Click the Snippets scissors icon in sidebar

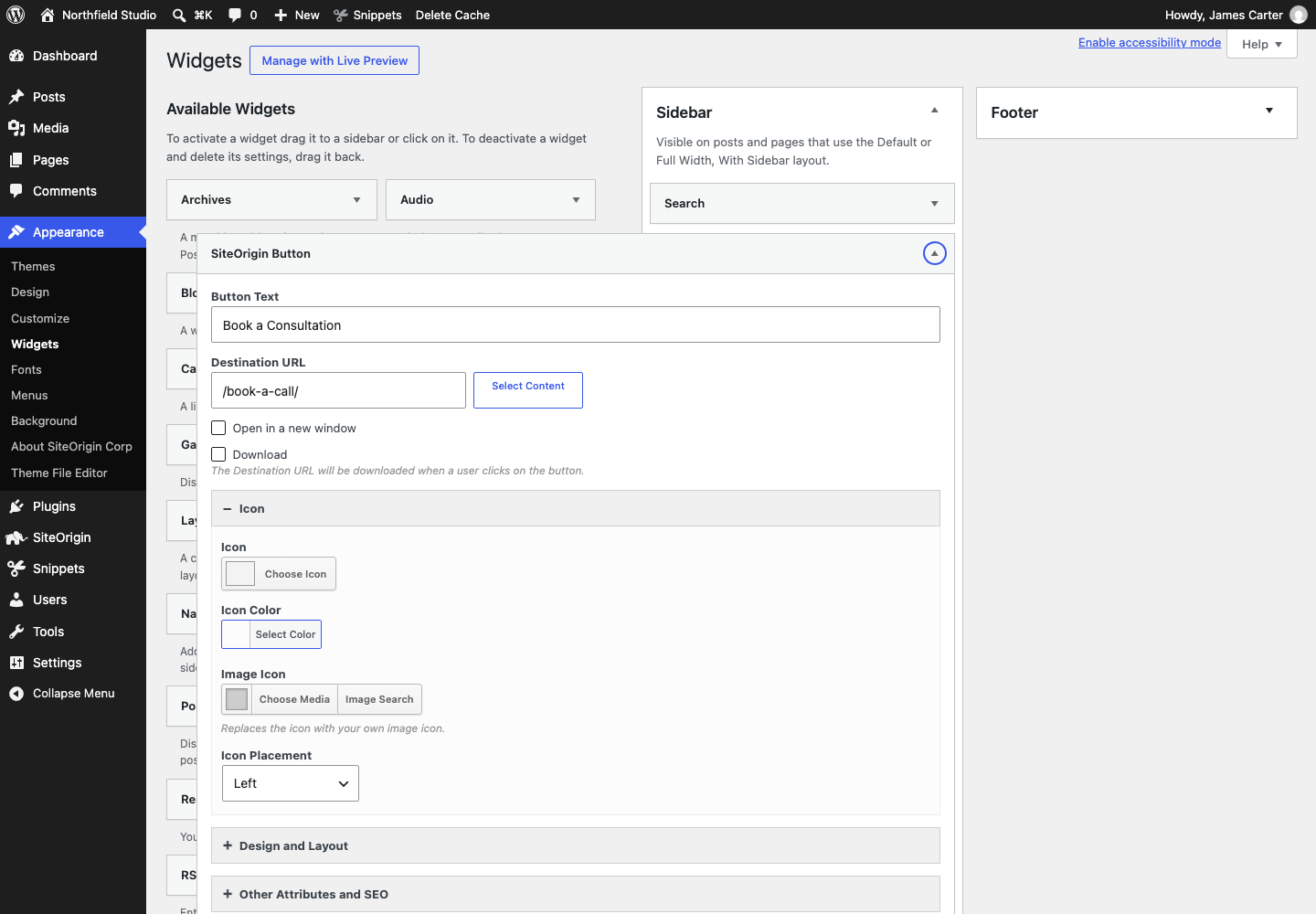[16, 569]
